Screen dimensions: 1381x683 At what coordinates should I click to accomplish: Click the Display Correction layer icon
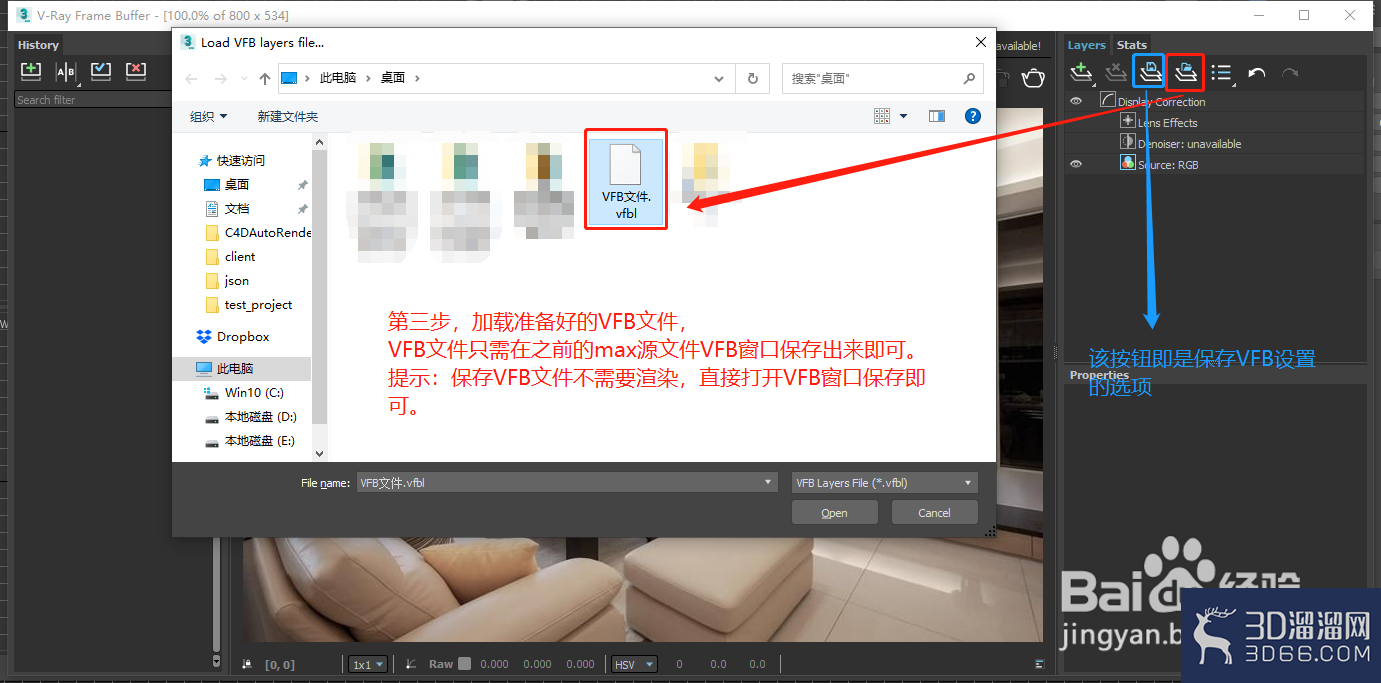[1107, 101]
